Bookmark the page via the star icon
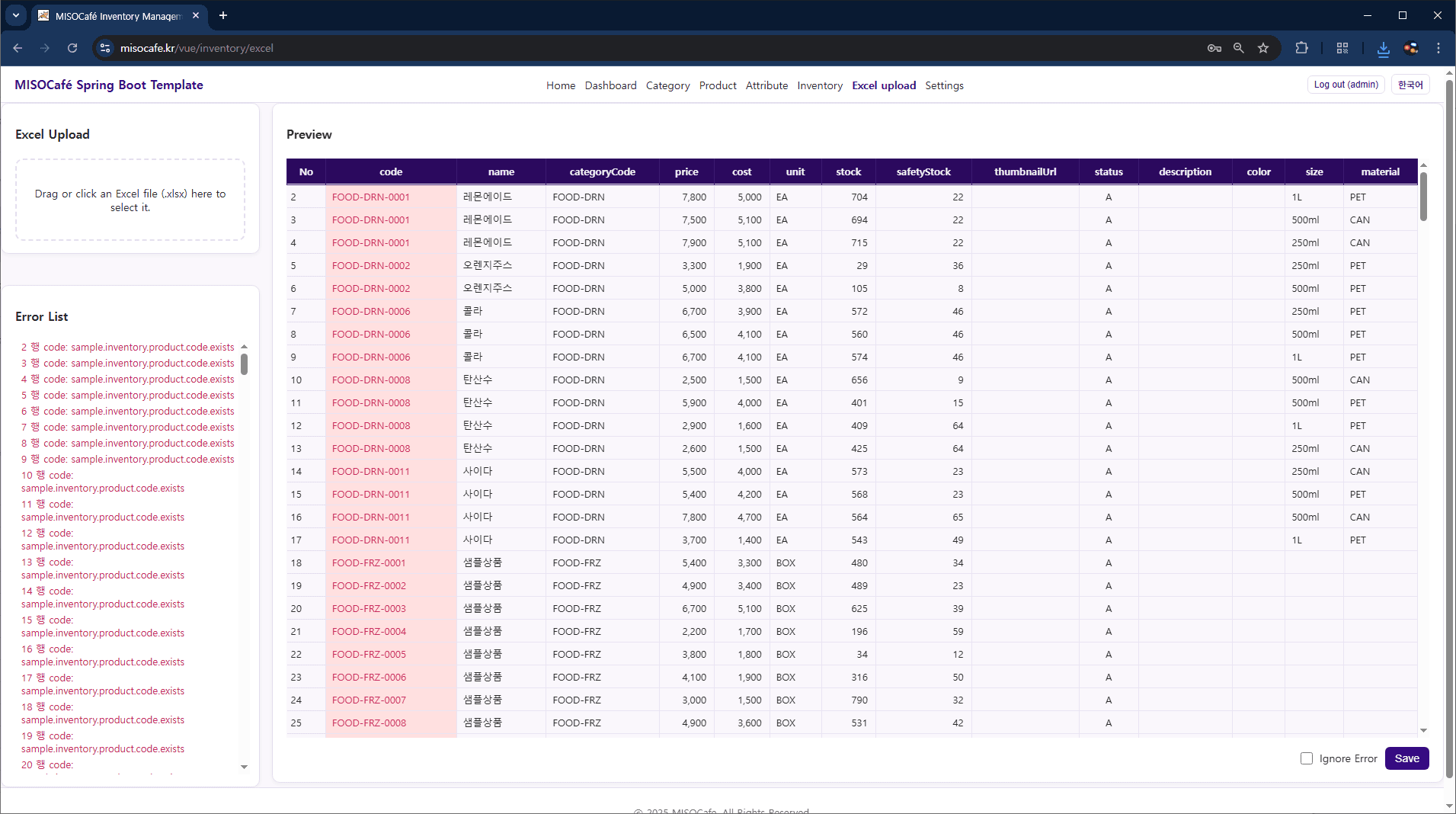The width and height of the screenshot is (1456, 814). [1263, 48]
